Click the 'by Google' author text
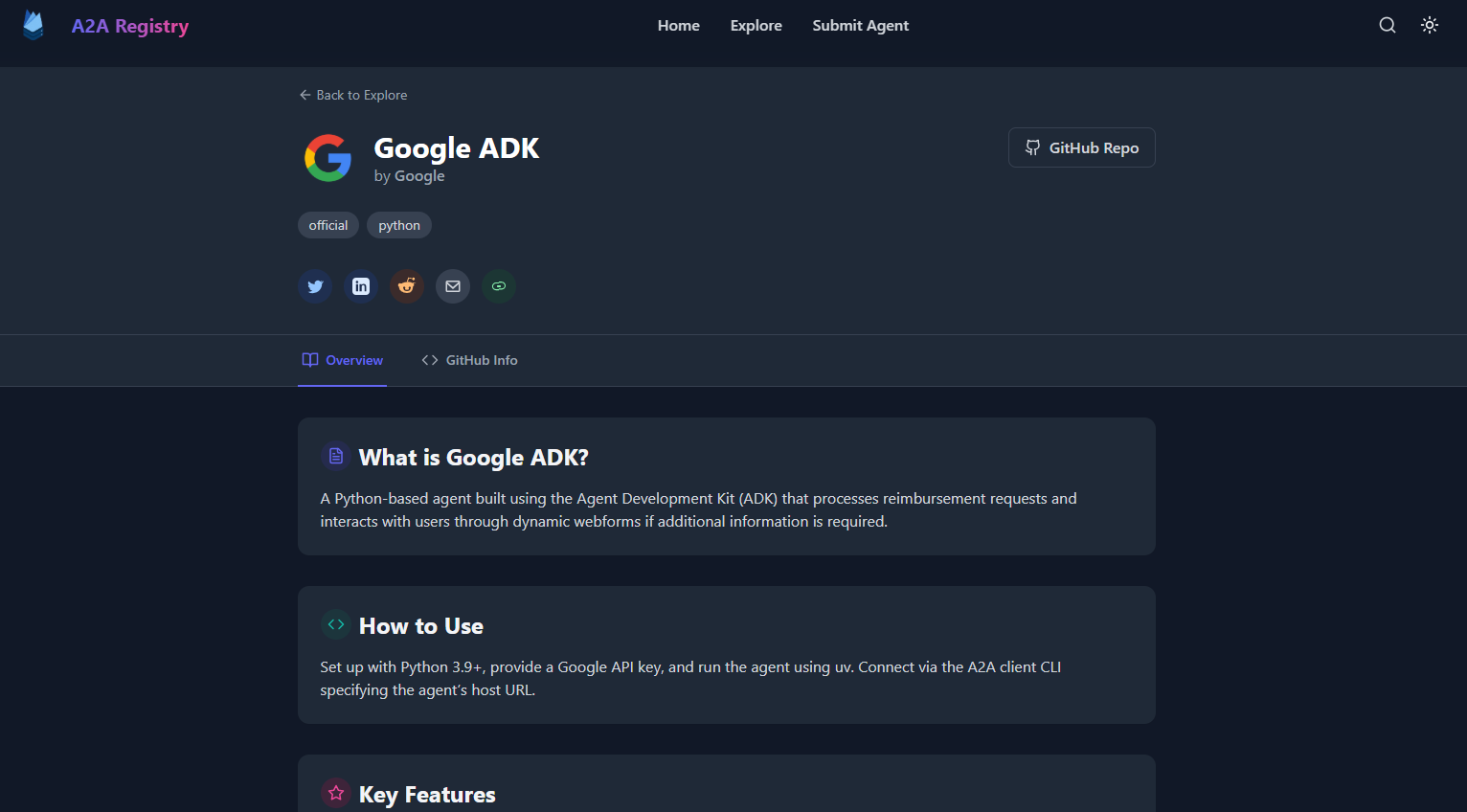This screenshot has height=812, width=1467. pos(410,176)
